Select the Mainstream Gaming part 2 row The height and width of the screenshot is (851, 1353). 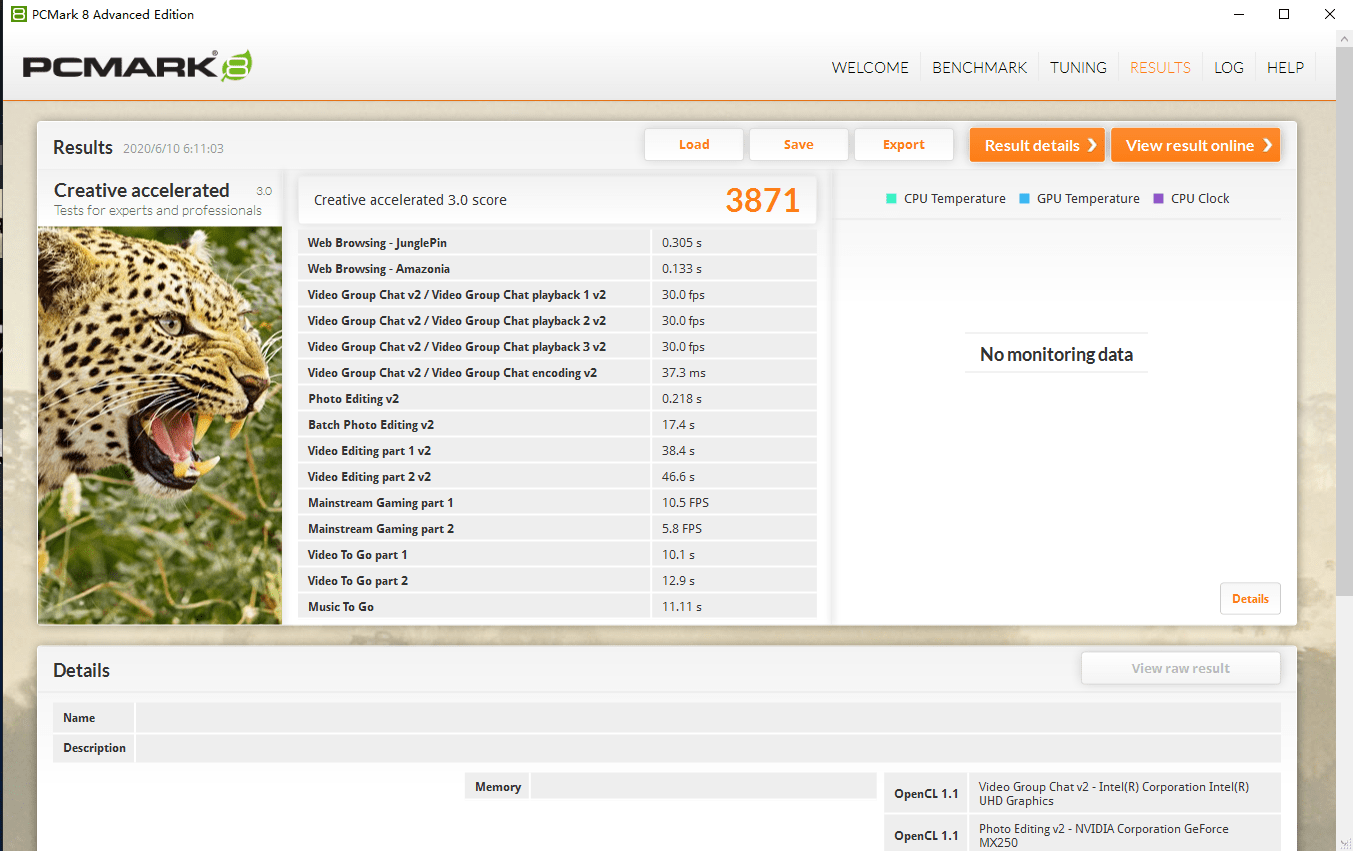tap(557, 528)
